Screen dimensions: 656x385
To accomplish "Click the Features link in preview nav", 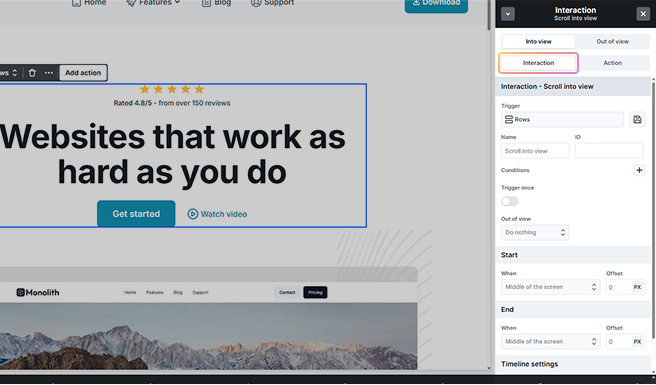I will pos(154,293).
